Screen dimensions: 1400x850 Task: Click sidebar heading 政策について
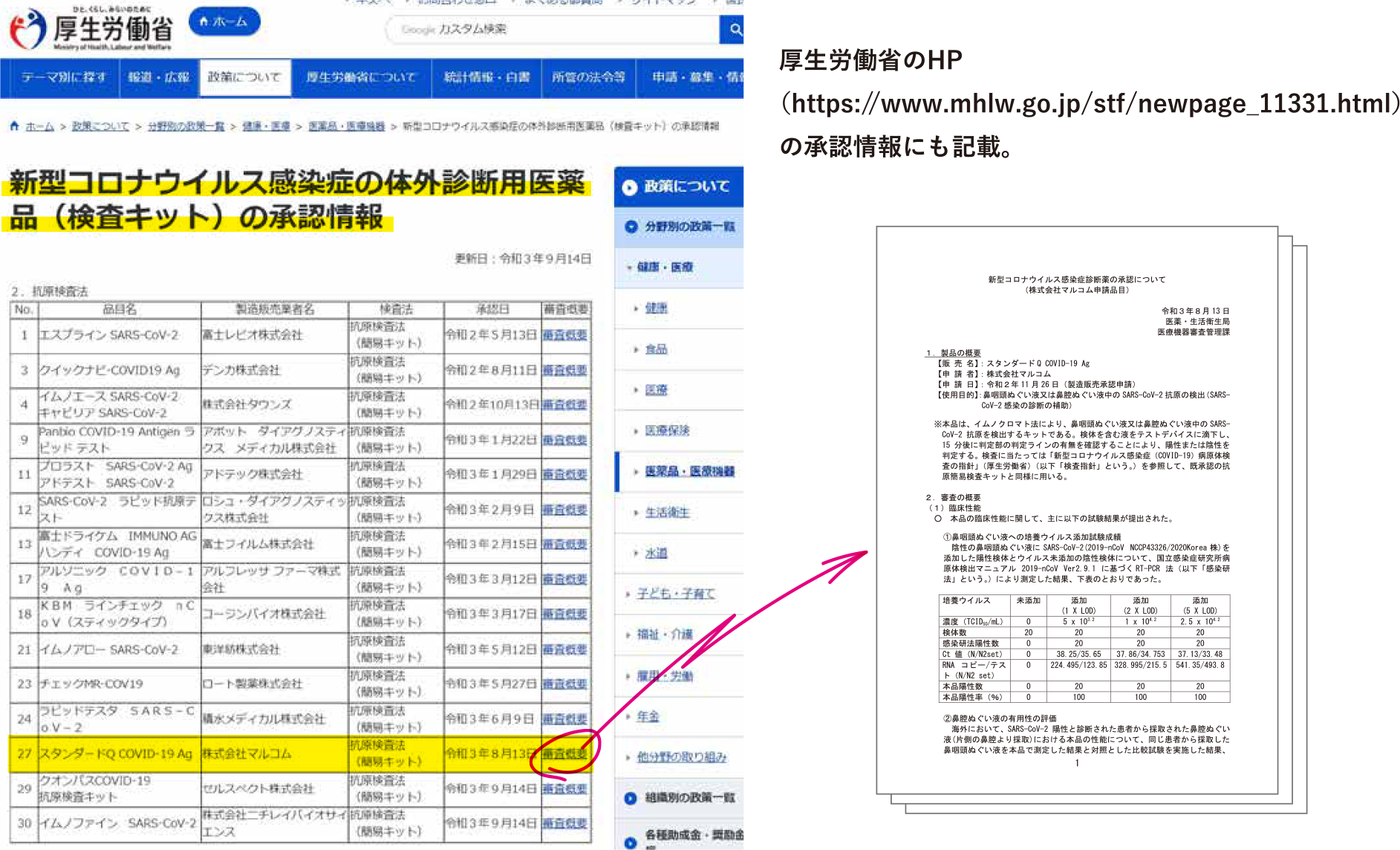[x=687, y=186]
